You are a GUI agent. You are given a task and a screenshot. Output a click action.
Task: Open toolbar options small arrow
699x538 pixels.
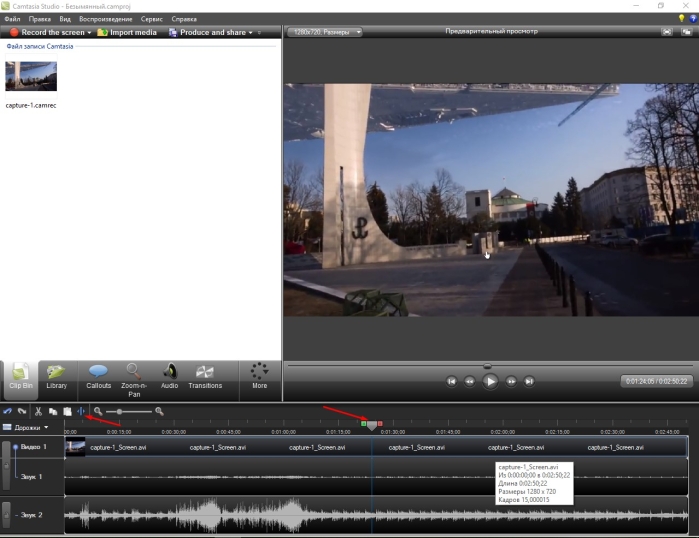pyautogui.click(x=259, y=33)
